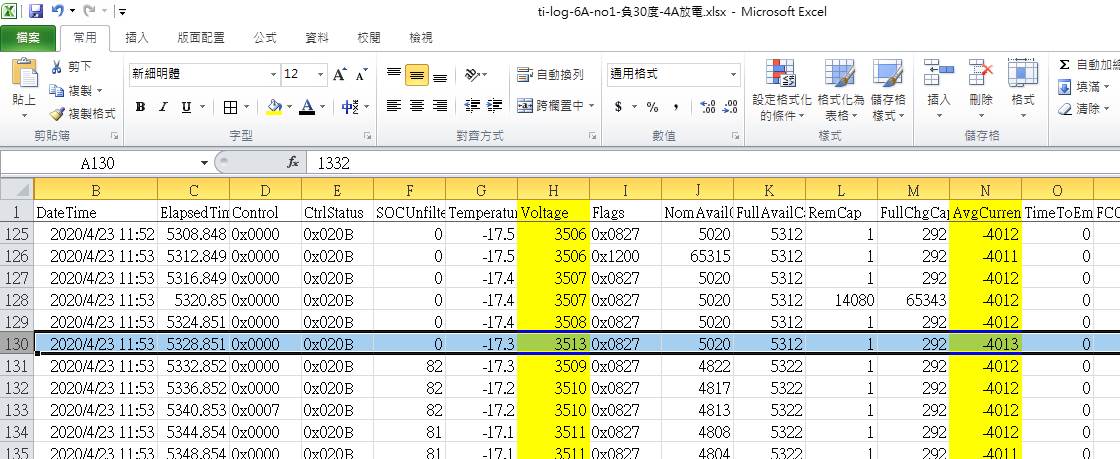The width and height of the screenshot is (1120, 459).
Task: Switch to the 插入 ribbon tab
Action: coord(137,38)
